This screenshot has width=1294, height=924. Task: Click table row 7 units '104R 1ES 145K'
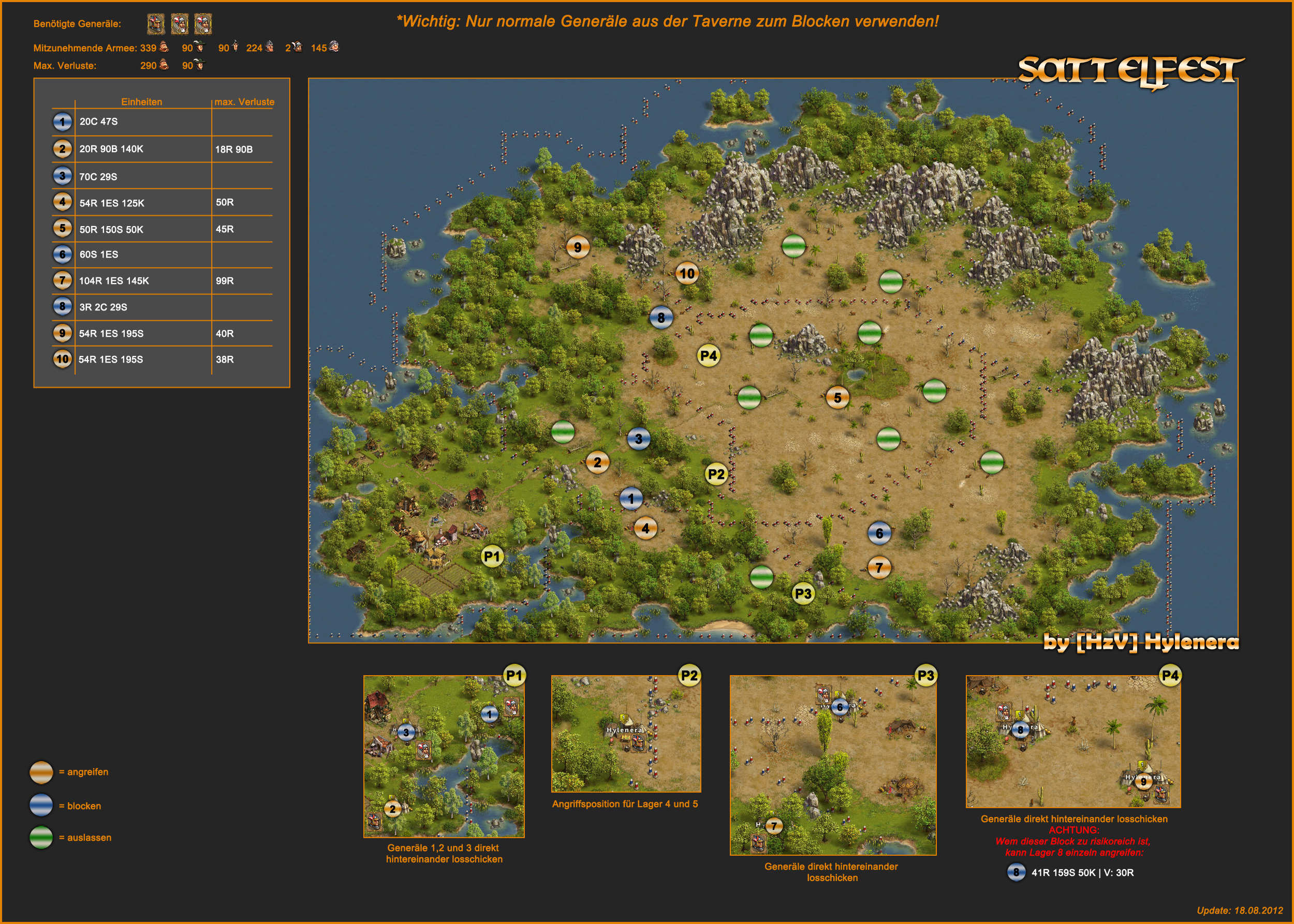click(x=114, y=280)
